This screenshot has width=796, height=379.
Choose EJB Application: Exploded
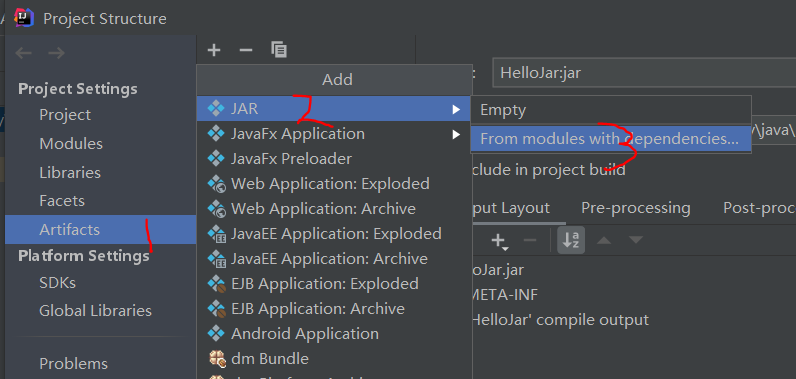334,284
